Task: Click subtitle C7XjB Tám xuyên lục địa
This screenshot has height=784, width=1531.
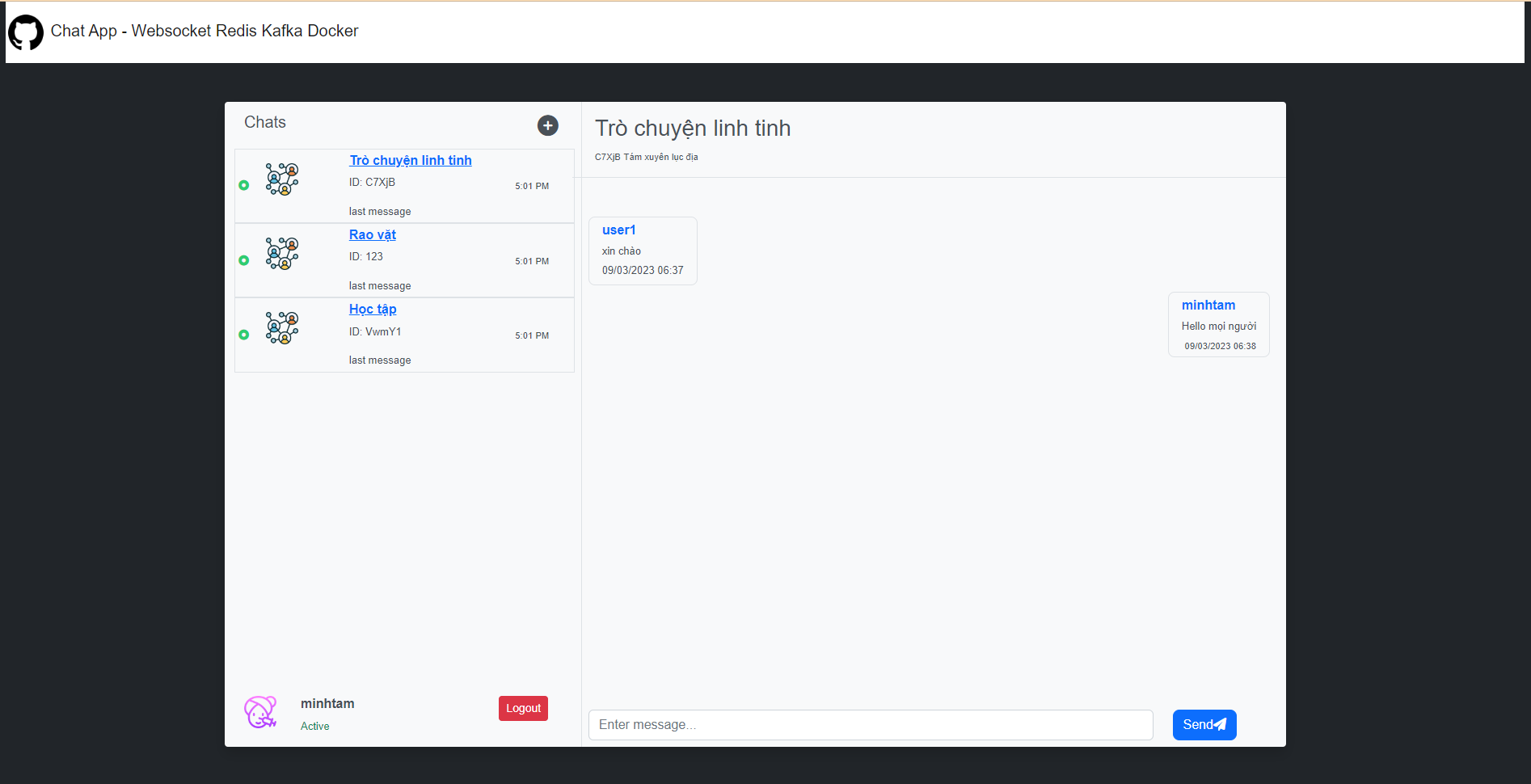Action: [647, 157]
